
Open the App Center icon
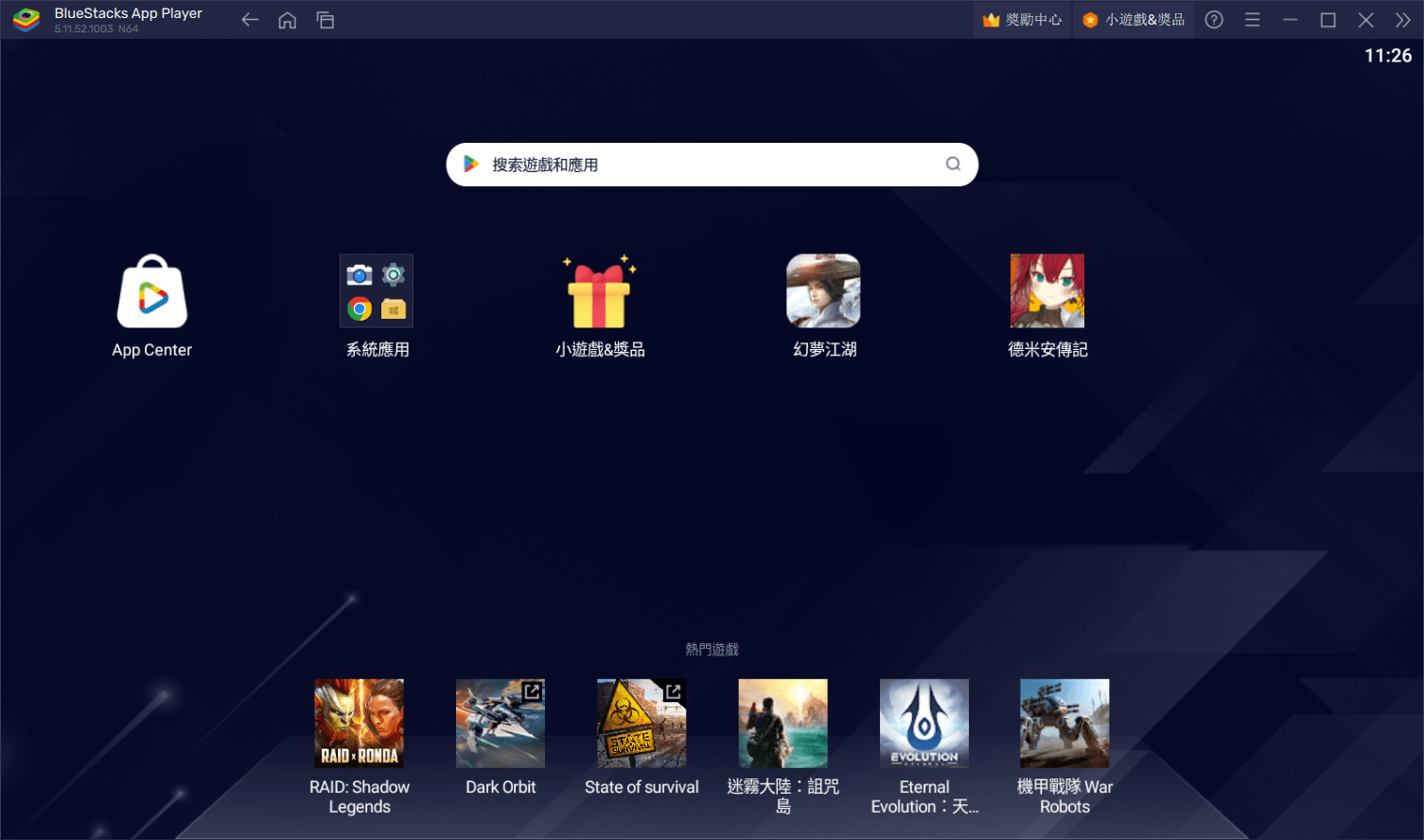click(x=152, y=291)
